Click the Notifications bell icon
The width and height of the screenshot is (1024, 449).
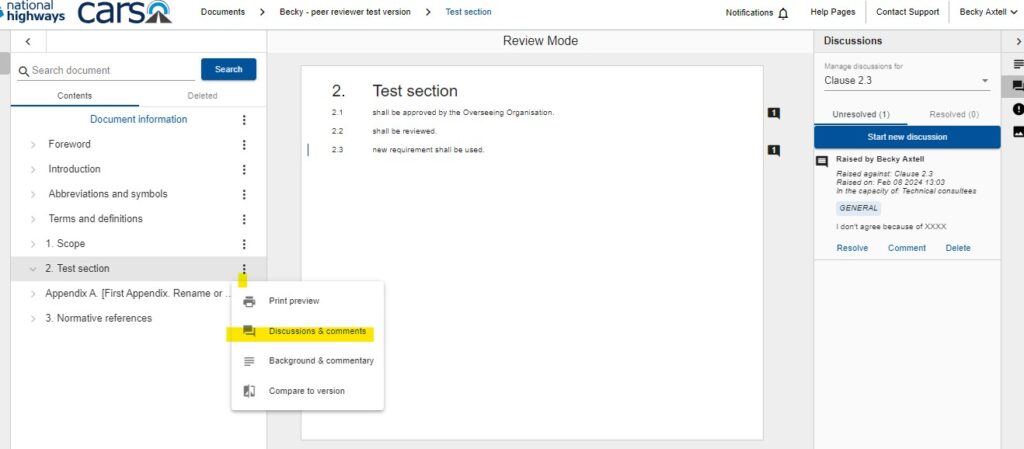[783, 13]
